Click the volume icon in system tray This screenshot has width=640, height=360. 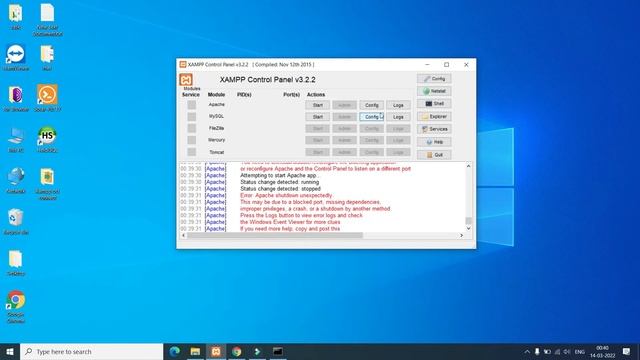click(567, 351)
